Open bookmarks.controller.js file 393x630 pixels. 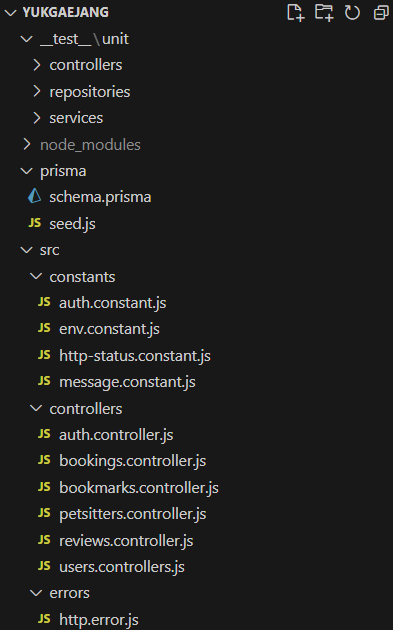(x=139, y=487)
